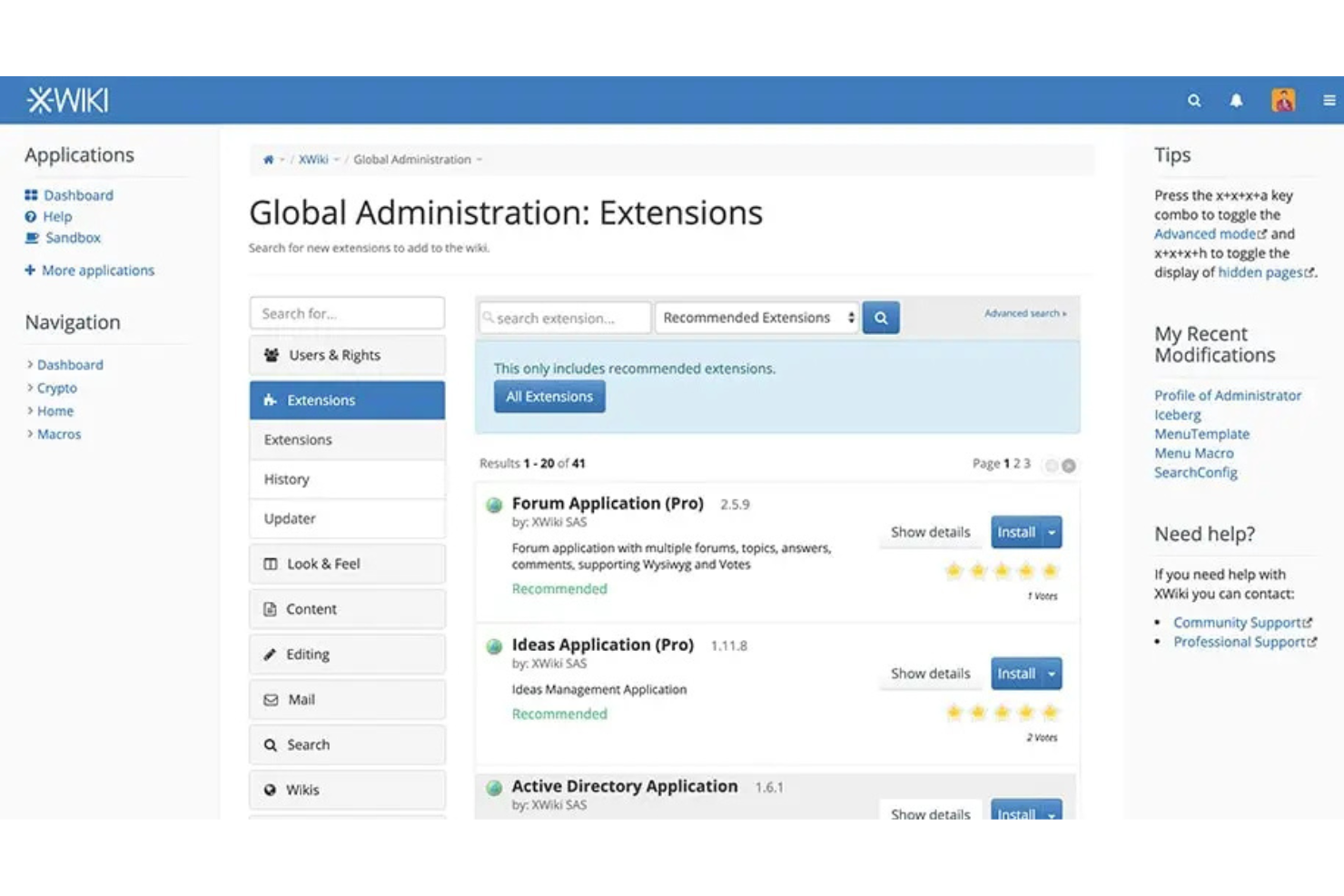
Task: Open the hidden pages tips link
Action: [1266, 272]
